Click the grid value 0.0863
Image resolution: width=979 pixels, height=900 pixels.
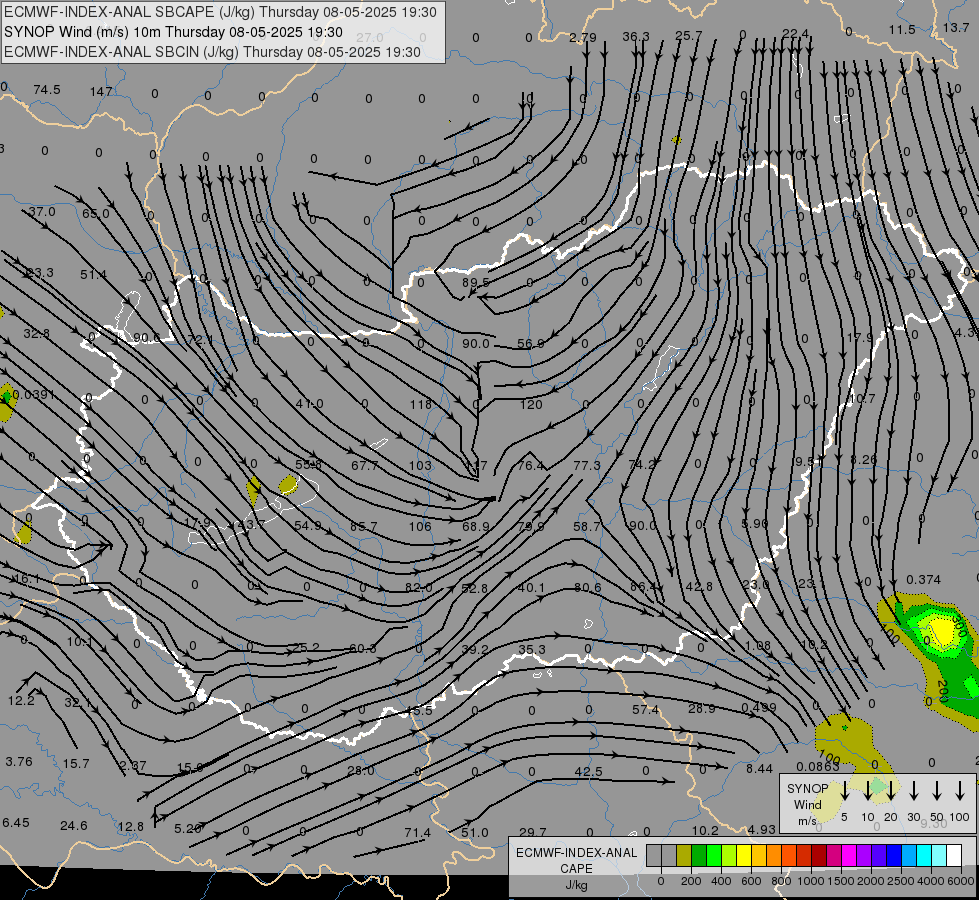[x=818, y=766]
